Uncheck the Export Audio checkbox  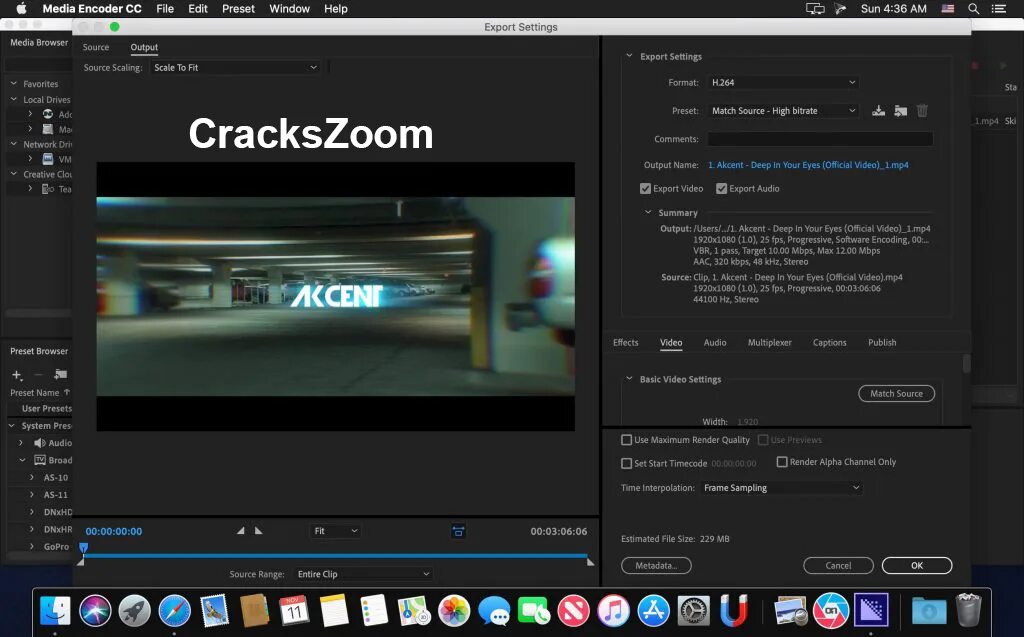(721, 188)
